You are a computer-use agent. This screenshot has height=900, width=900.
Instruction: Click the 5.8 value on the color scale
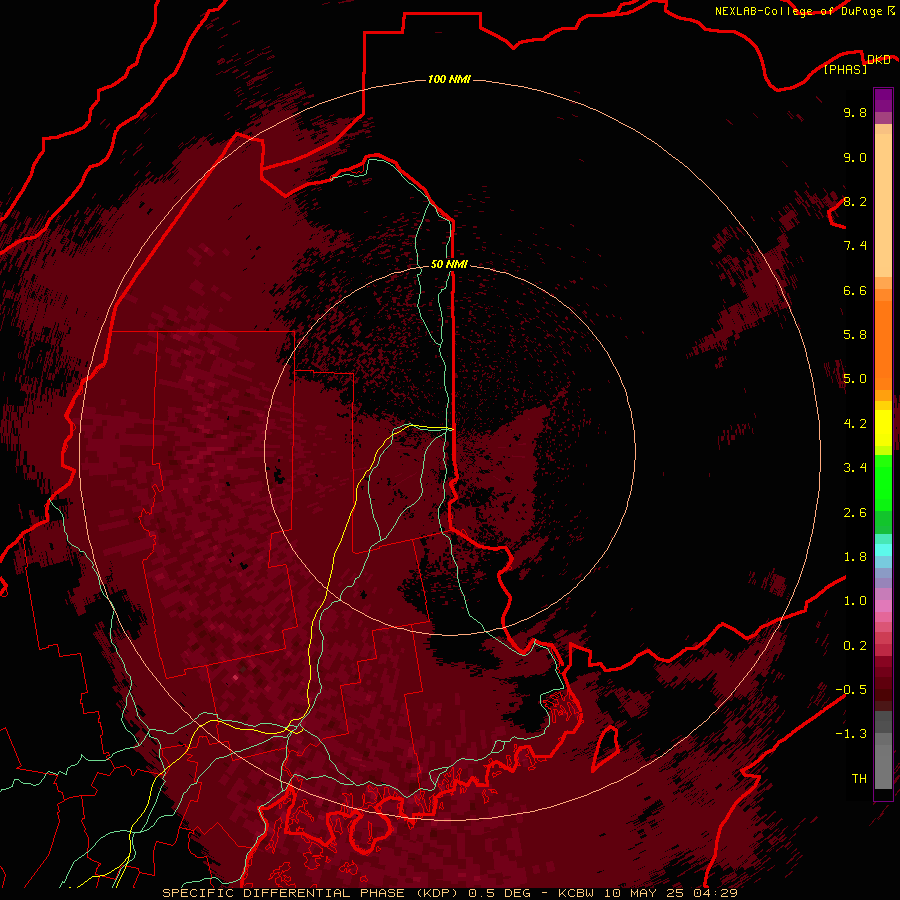tap(855, 335)
